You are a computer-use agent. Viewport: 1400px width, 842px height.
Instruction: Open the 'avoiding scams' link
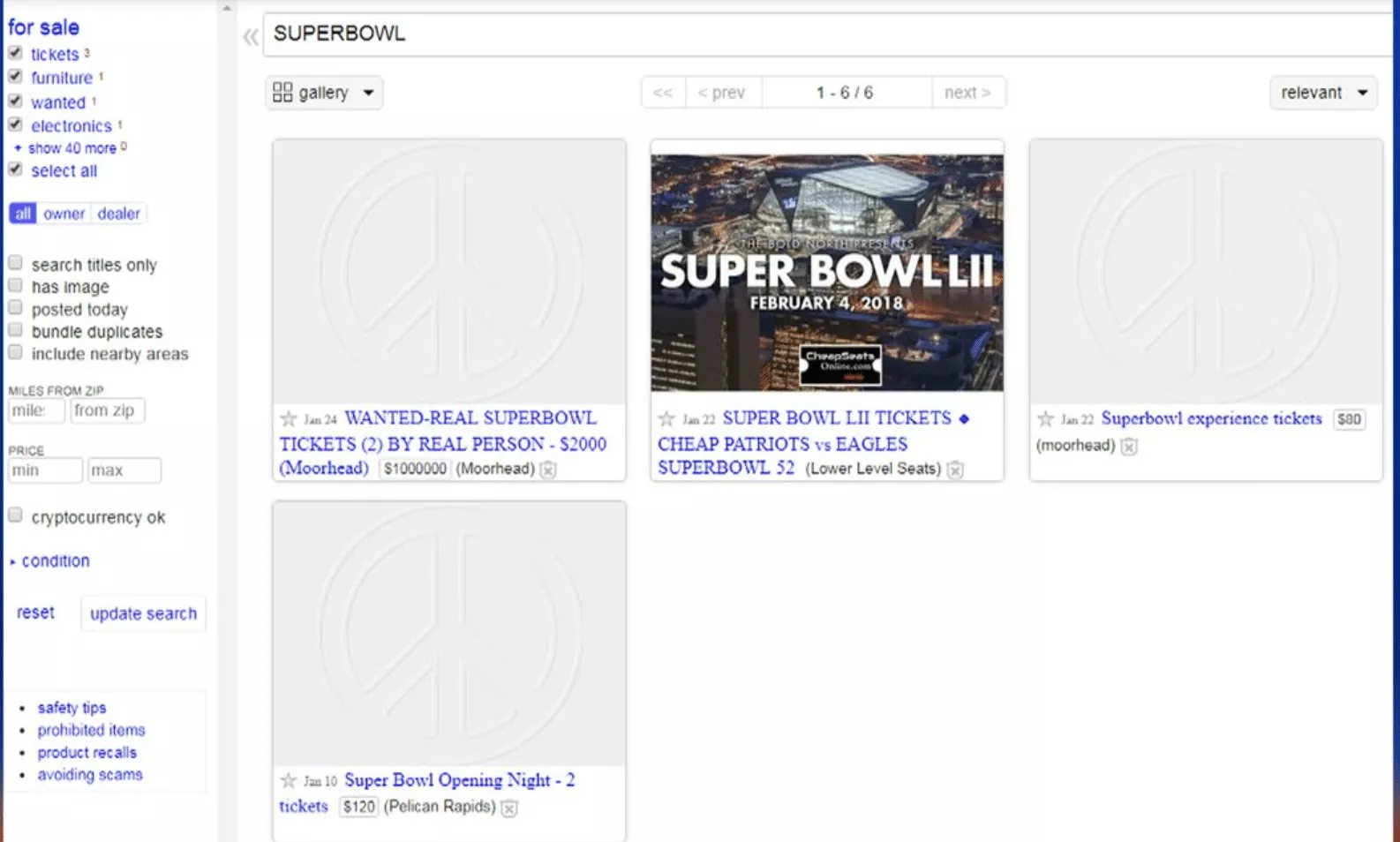pyautogui.click(x=89, y=775)
